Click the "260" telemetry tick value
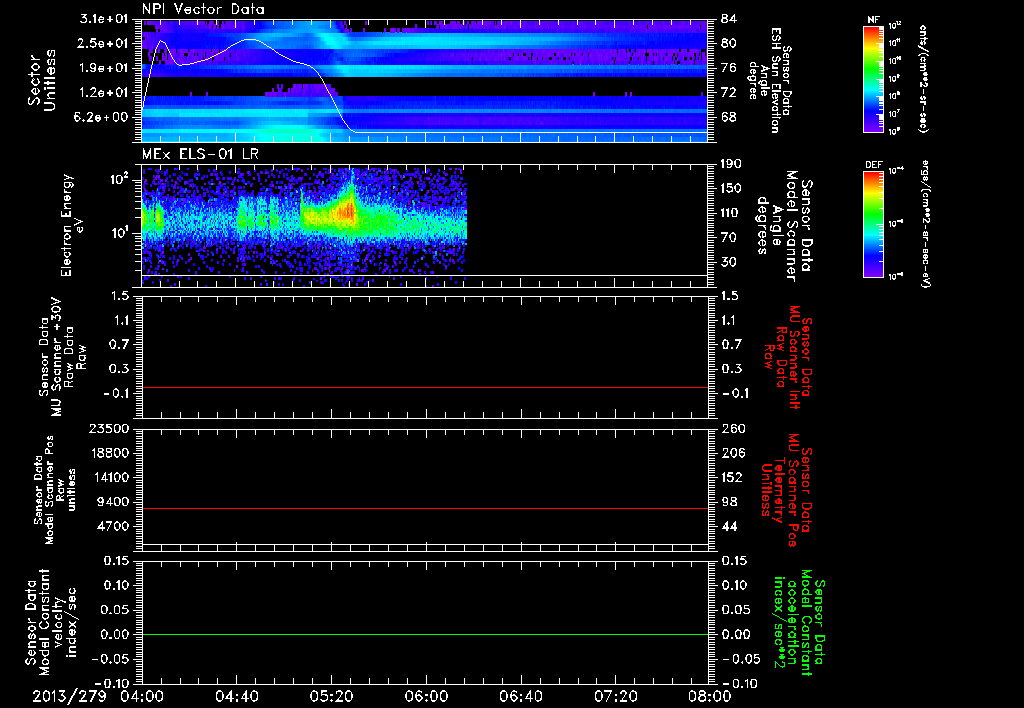The image size is (1024, 708). coord(731,428)
